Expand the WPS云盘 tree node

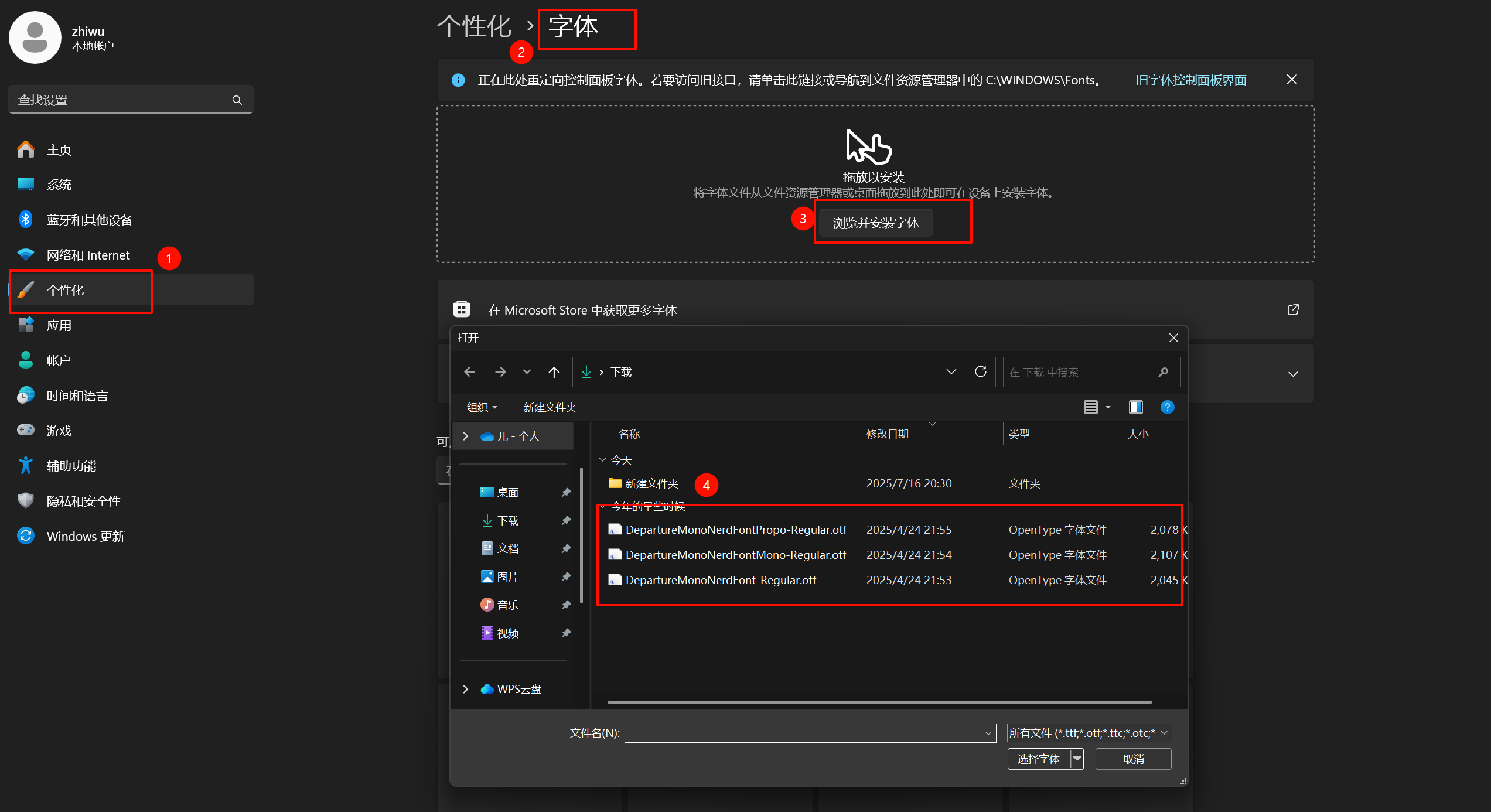pos(465,689)
